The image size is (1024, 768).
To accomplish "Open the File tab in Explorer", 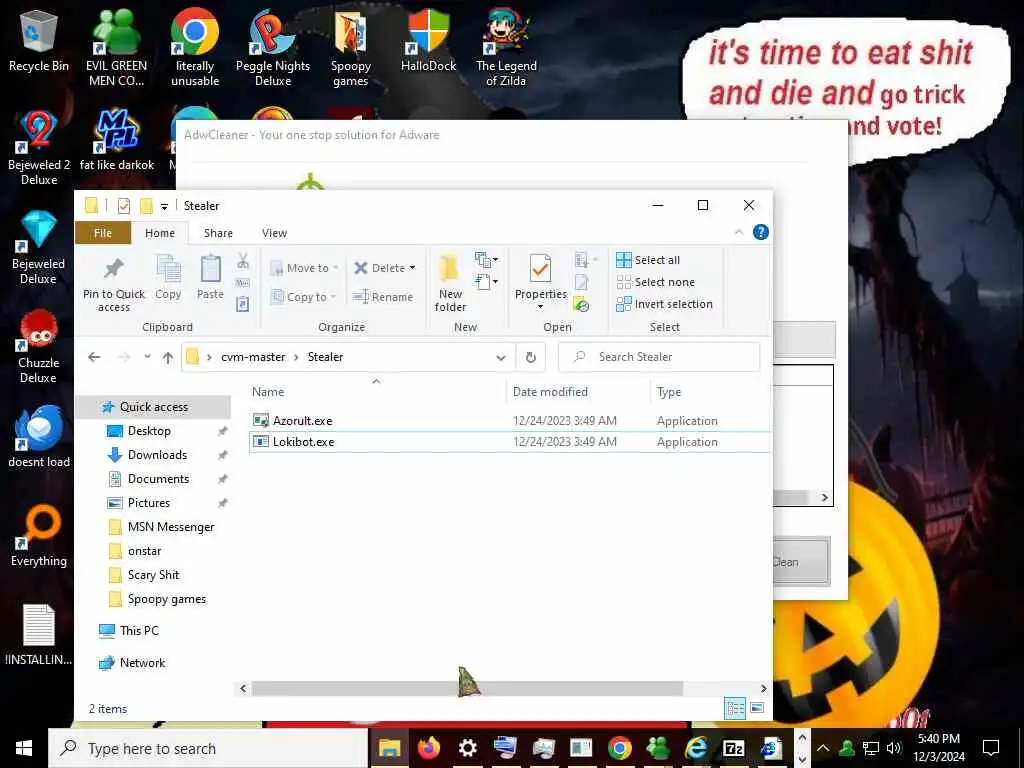I will 103,233.
